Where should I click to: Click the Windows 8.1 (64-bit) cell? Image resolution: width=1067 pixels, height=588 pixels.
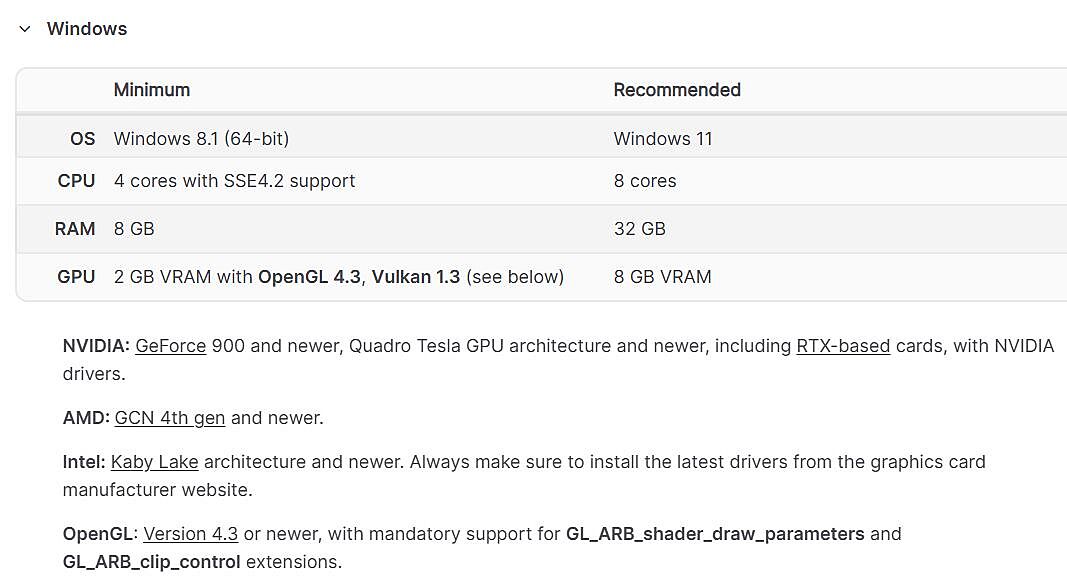[x=201, y=139]
